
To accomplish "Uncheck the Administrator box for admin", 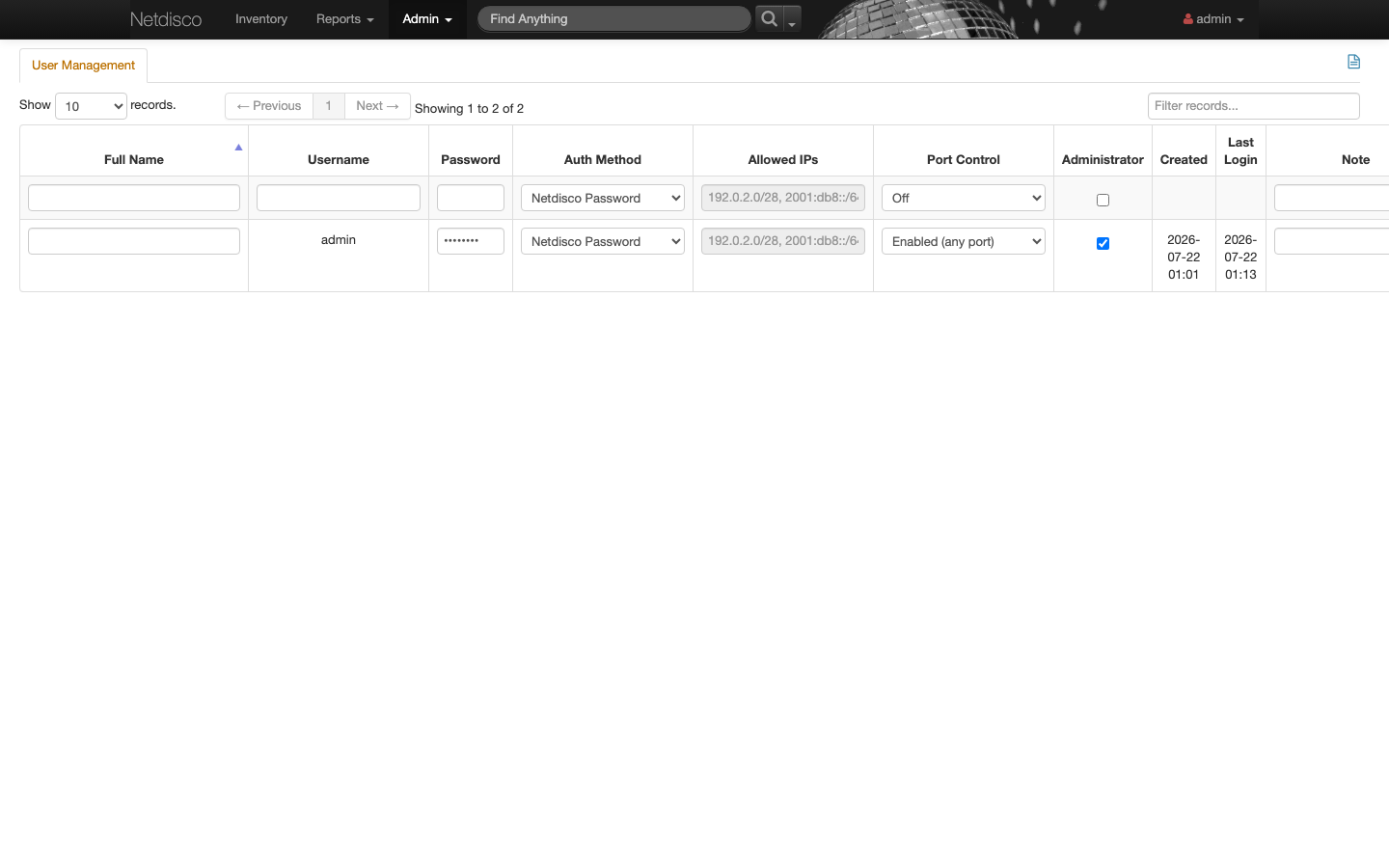I will pos(1103,244).
